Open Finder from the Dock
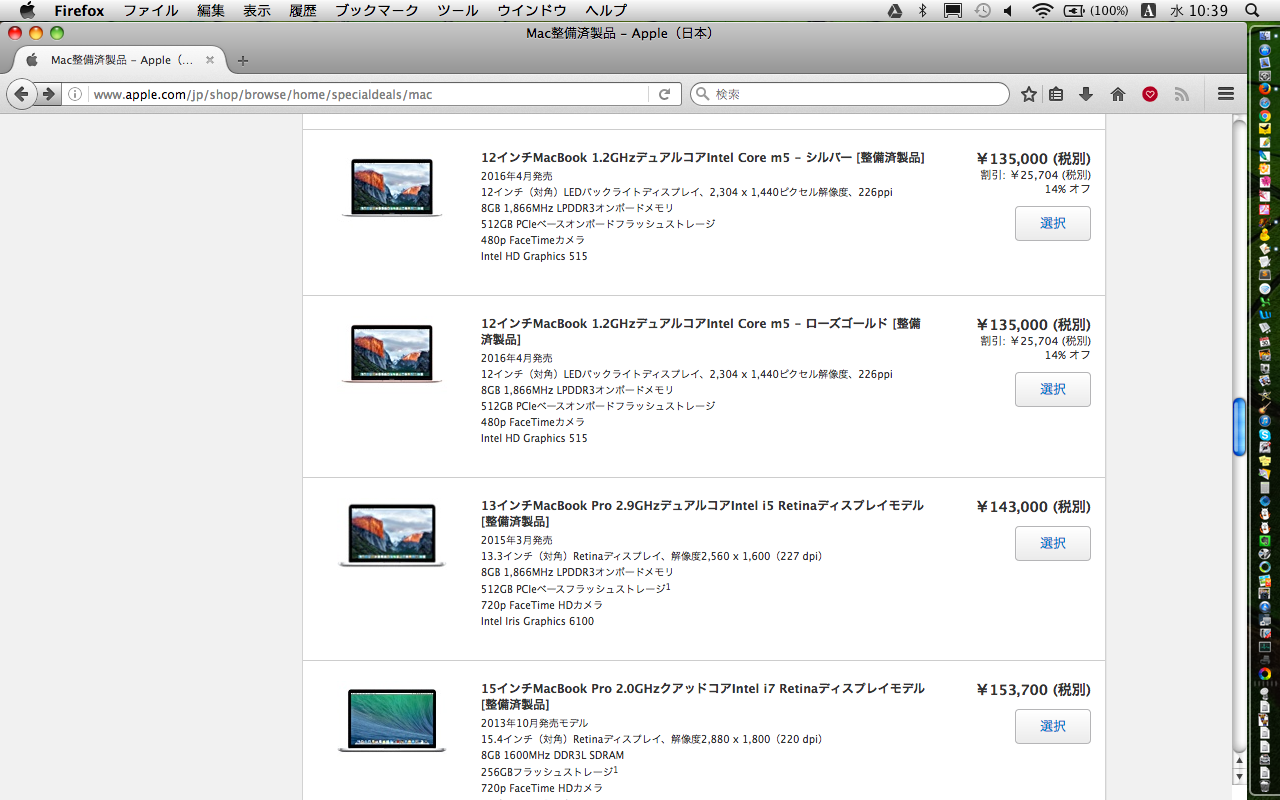 point(1265,35)
